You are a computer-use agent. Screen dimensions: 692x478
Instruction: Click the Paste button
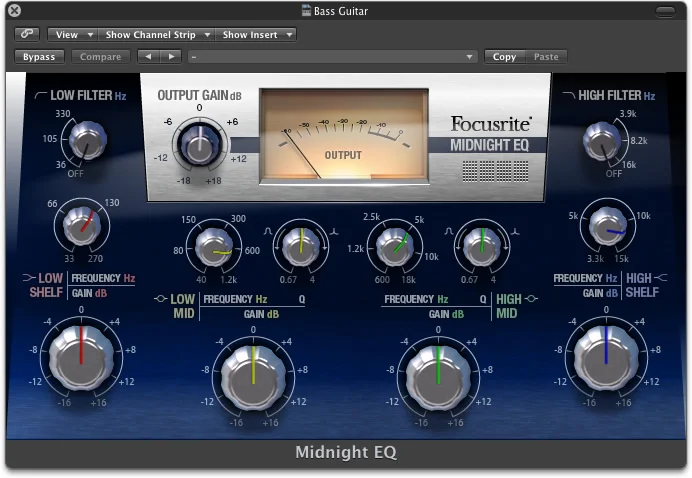(546, 57)
